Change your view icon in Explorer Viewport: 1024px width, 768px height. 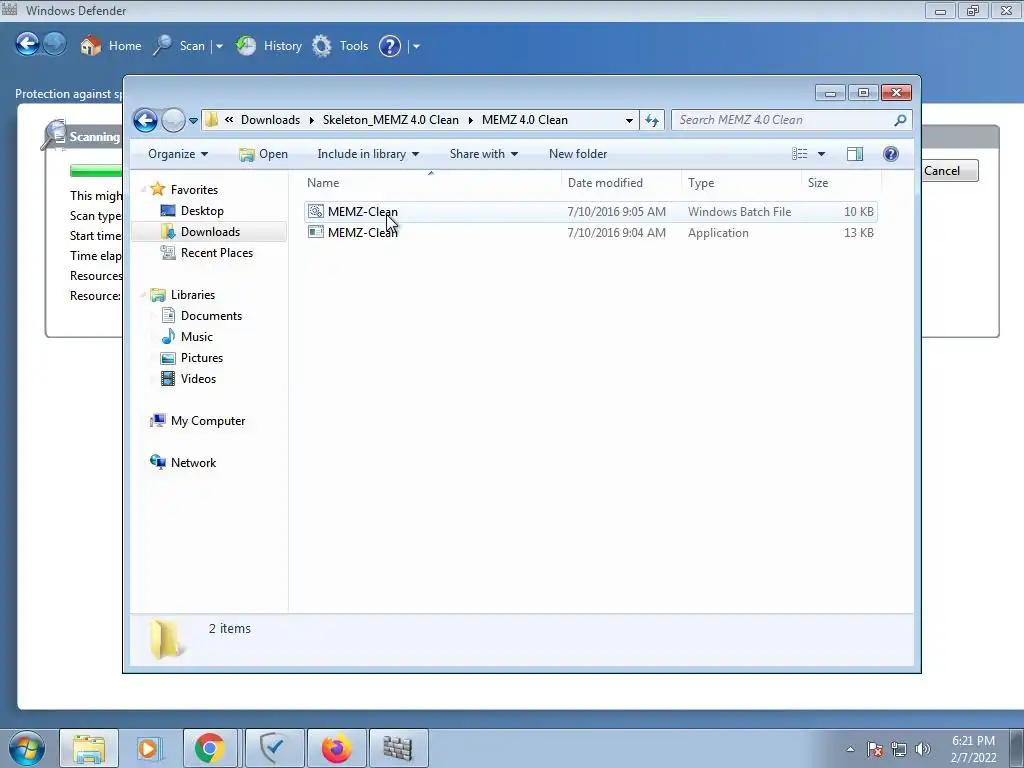tap(799, 154)
